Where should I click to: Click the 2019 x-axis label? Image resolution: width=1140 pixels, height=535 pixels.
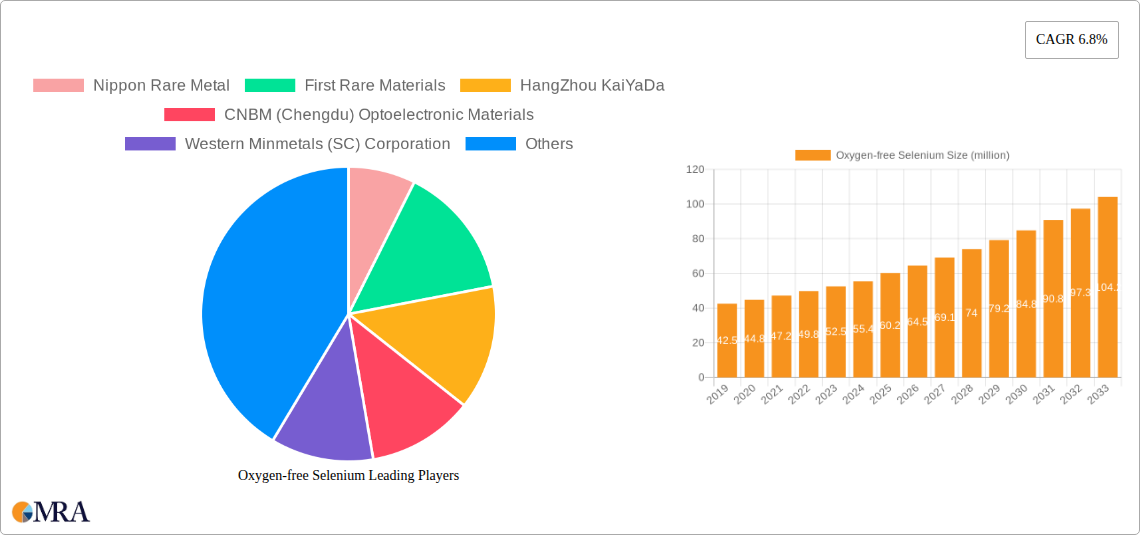coord(719,395)
